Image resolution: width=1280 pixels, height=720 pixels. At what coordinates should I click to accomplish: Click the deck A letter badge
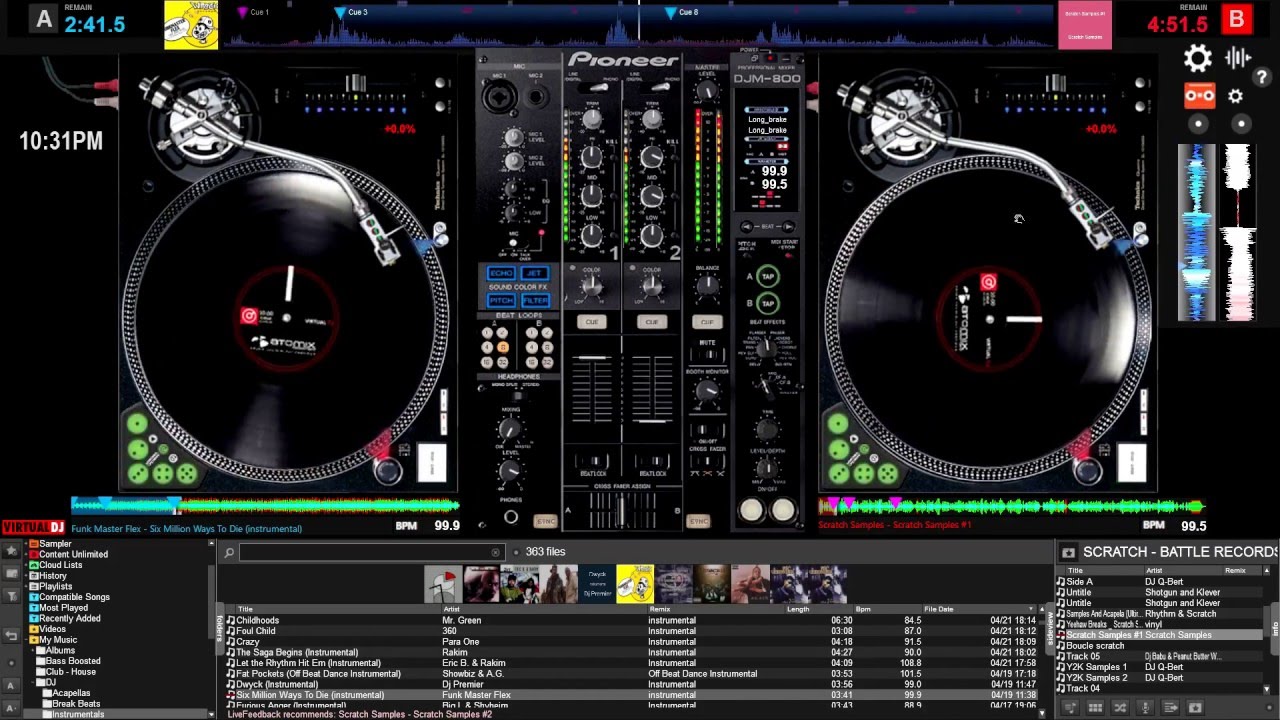pos(43,20)
